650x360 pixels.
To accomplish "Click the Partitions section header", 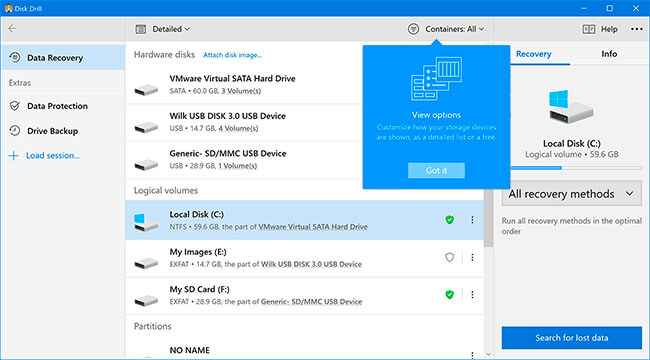I will [x=153, y=326].
